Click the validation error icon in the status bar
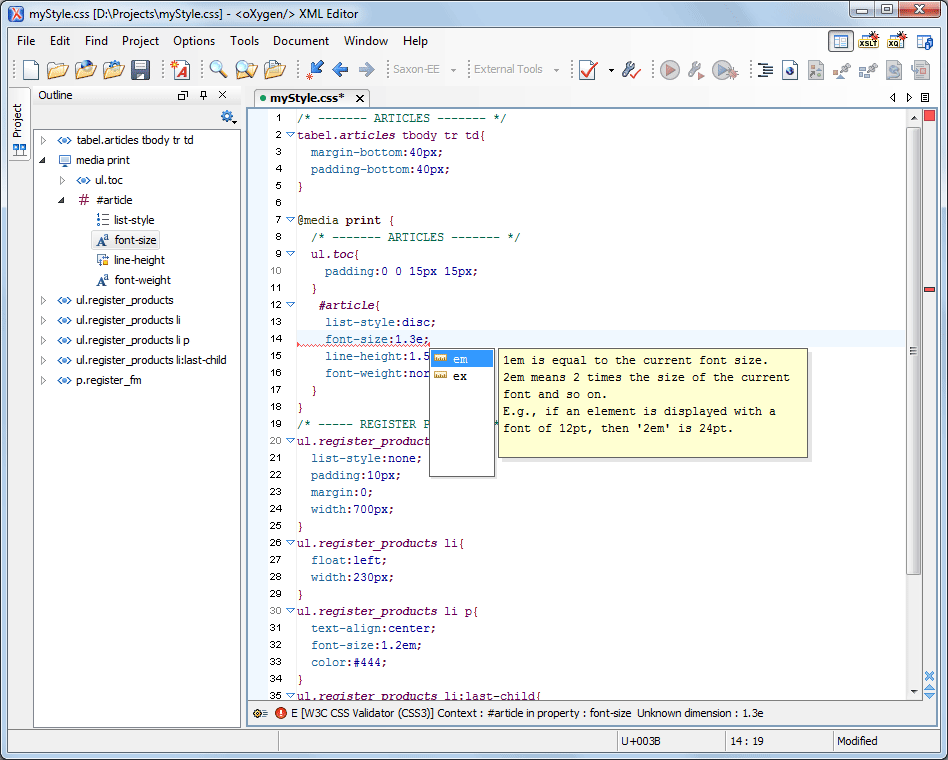This screenshot has height=760, width=948. [x=281, y=713]
